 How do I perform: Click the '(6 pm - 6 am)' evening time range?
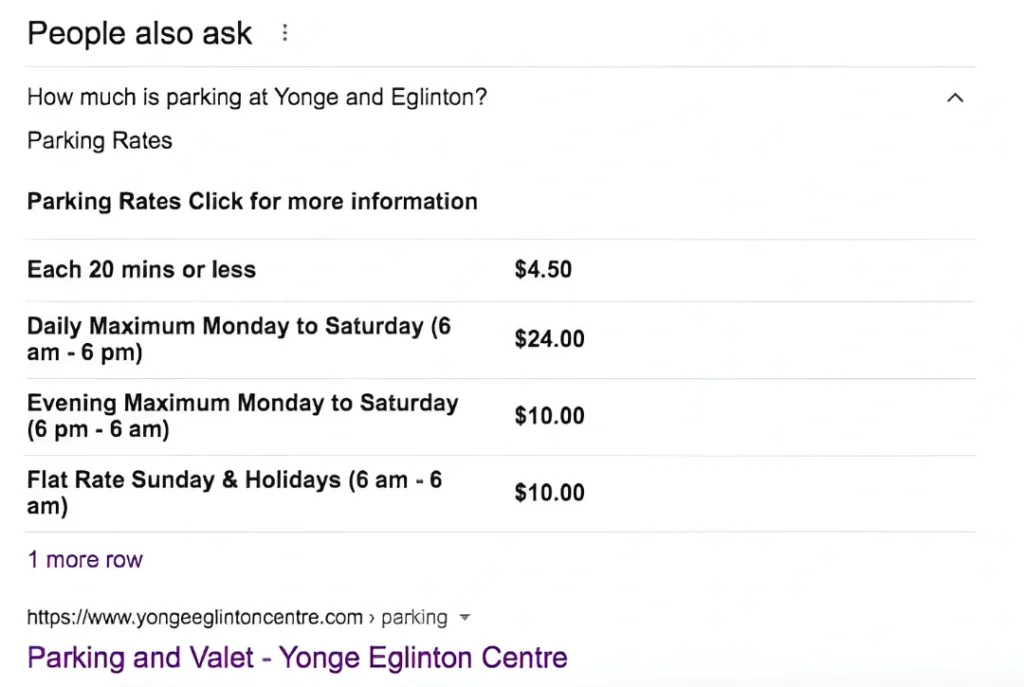[x=98, y=430]
